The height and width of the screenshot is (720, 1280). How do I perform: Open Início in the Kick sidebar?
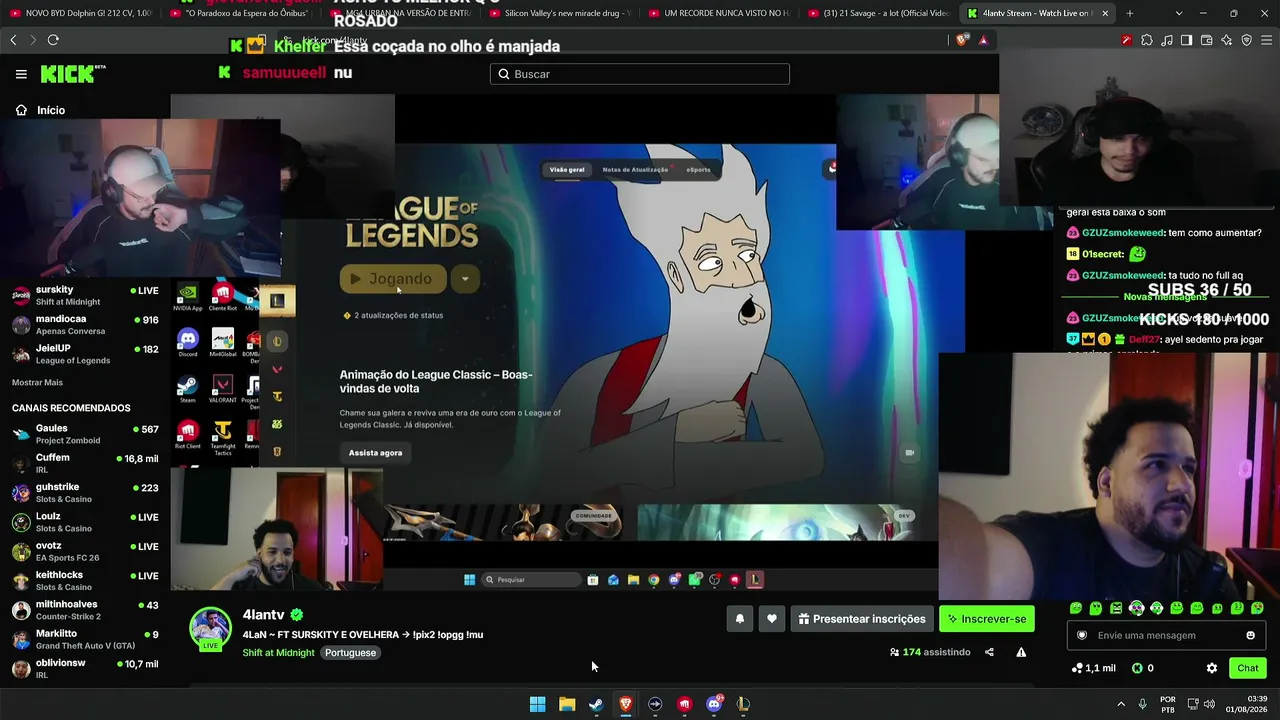pos(40,110)
